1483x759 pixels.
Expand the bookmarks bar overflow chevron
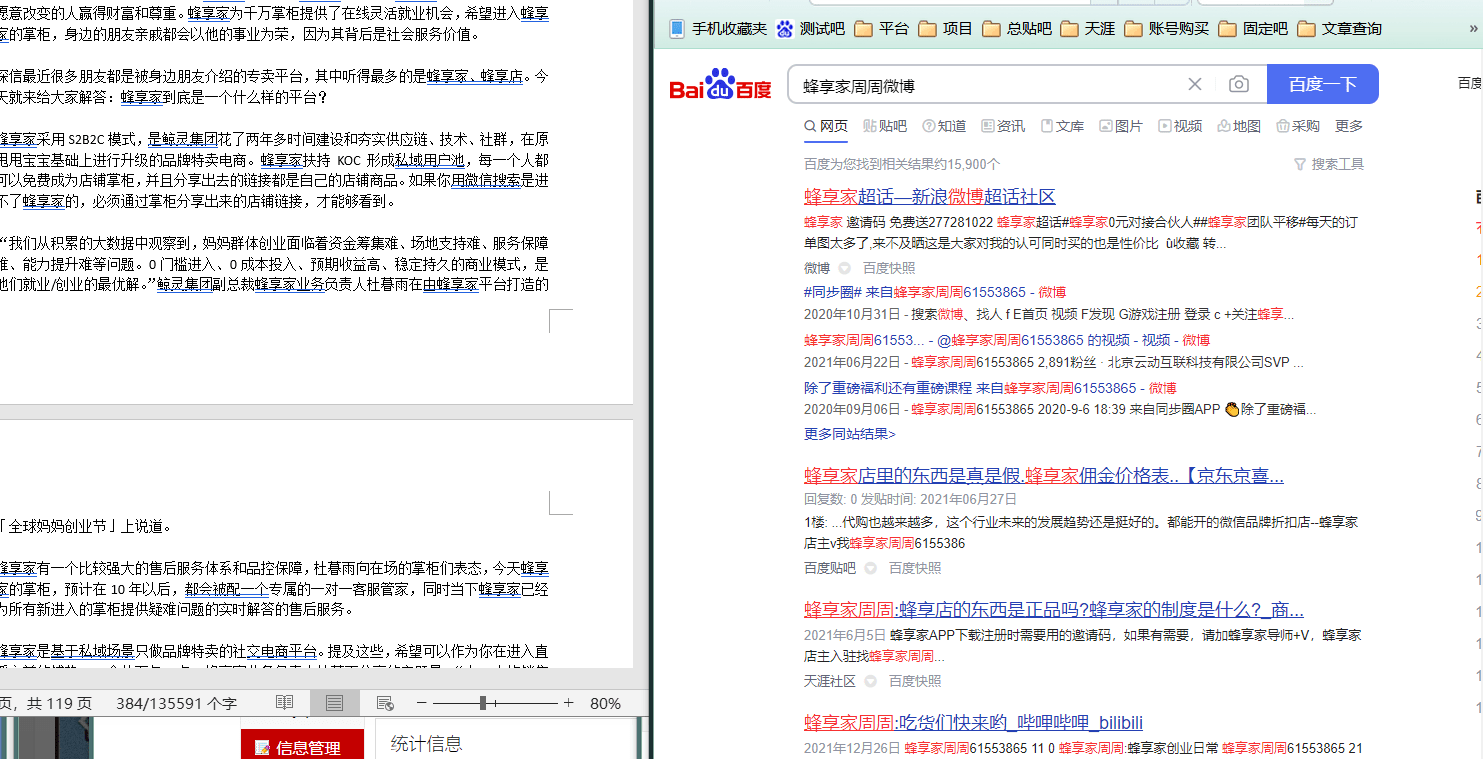(x=1474, y=28)
